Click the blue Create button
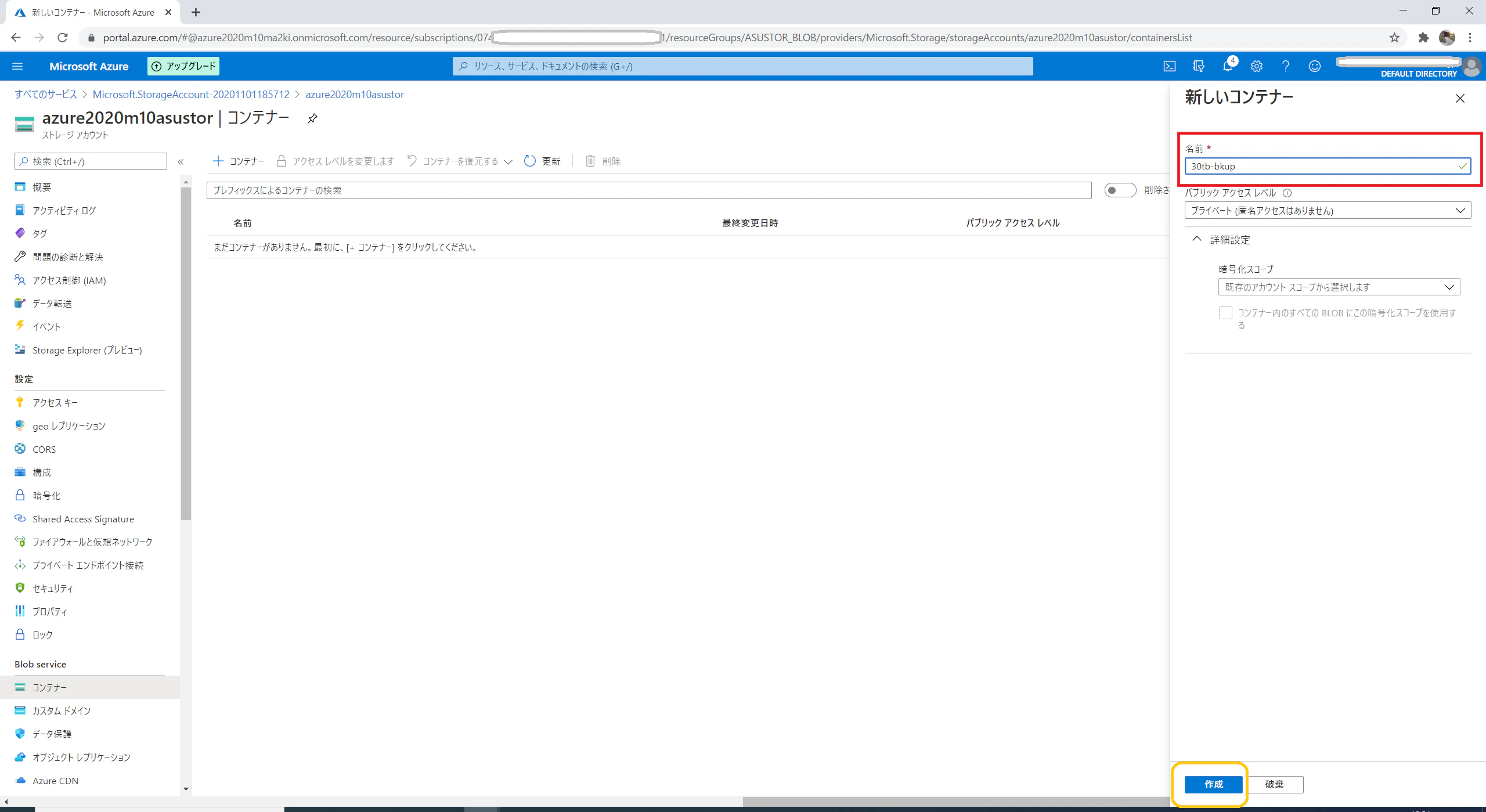The width and height of the screenshot is (1486, 812). point(1213,784)
